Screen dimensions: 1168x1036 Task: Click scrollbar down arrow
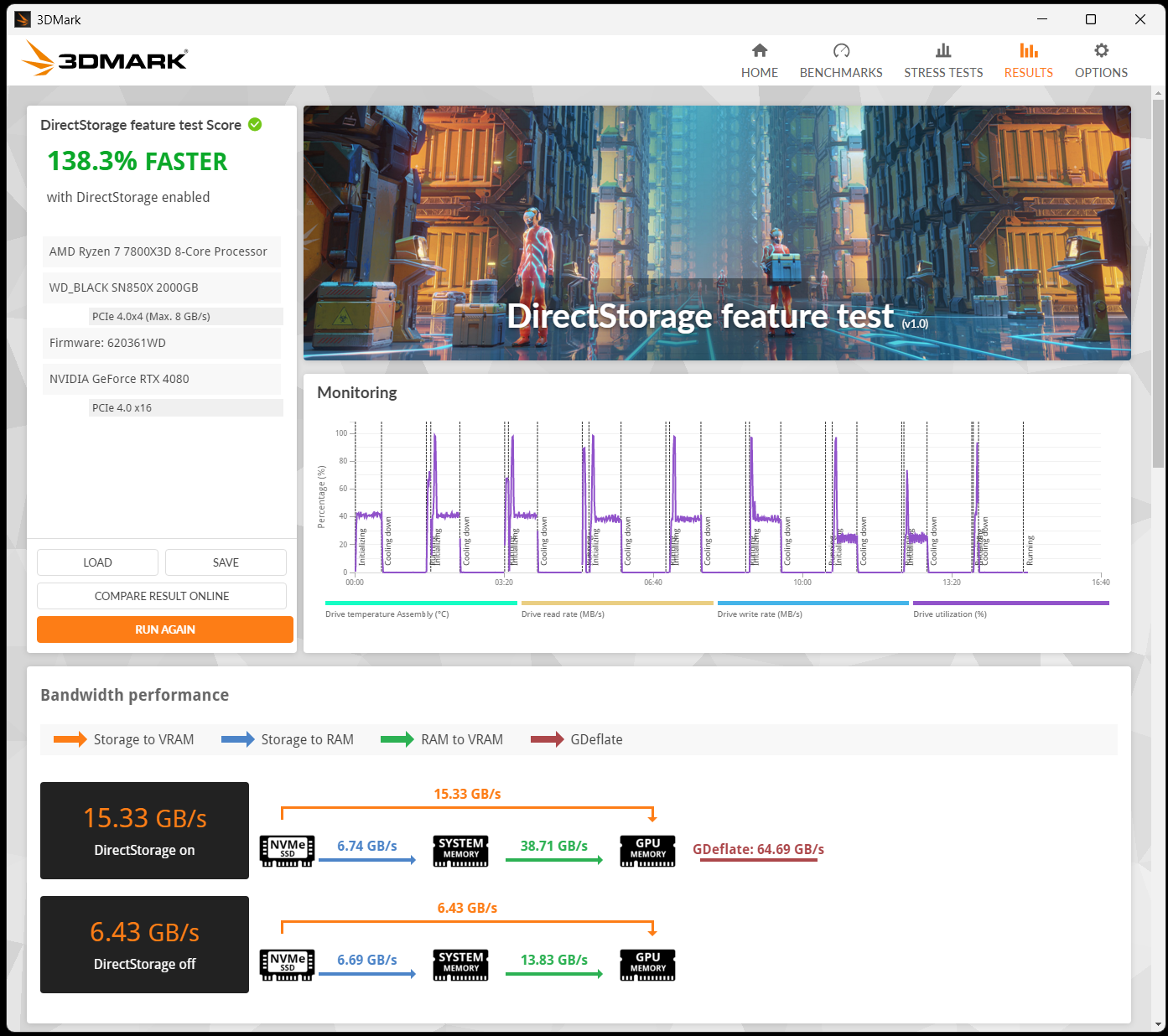click(1159, 1024)
